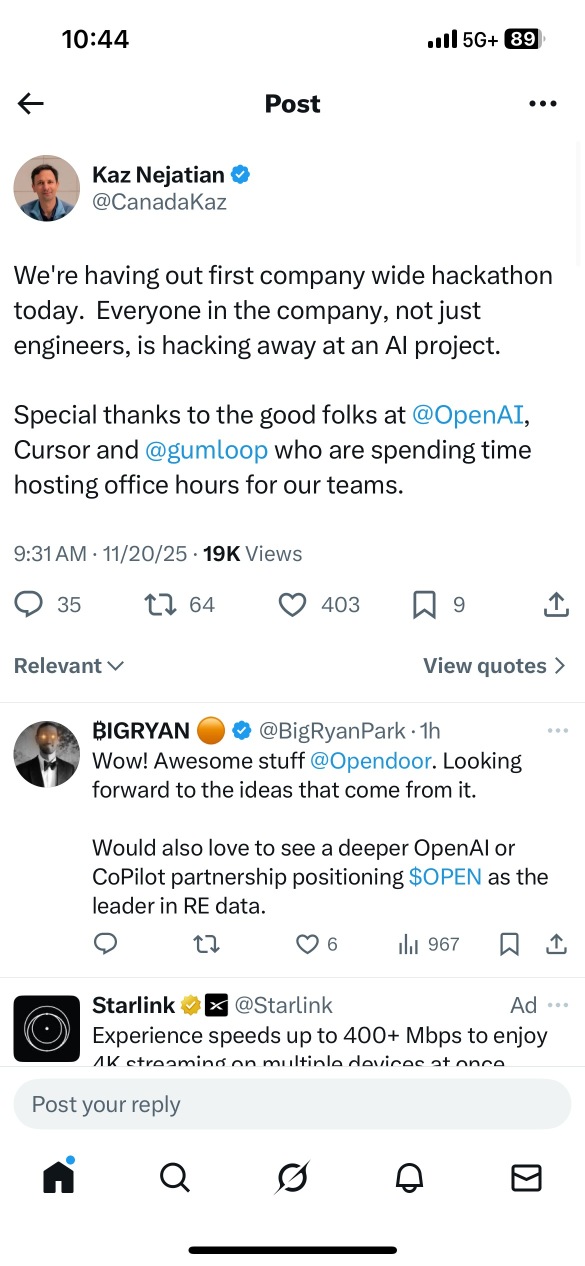
Task: Reply to main post via comment icon
Action: [x=30, y=604]
